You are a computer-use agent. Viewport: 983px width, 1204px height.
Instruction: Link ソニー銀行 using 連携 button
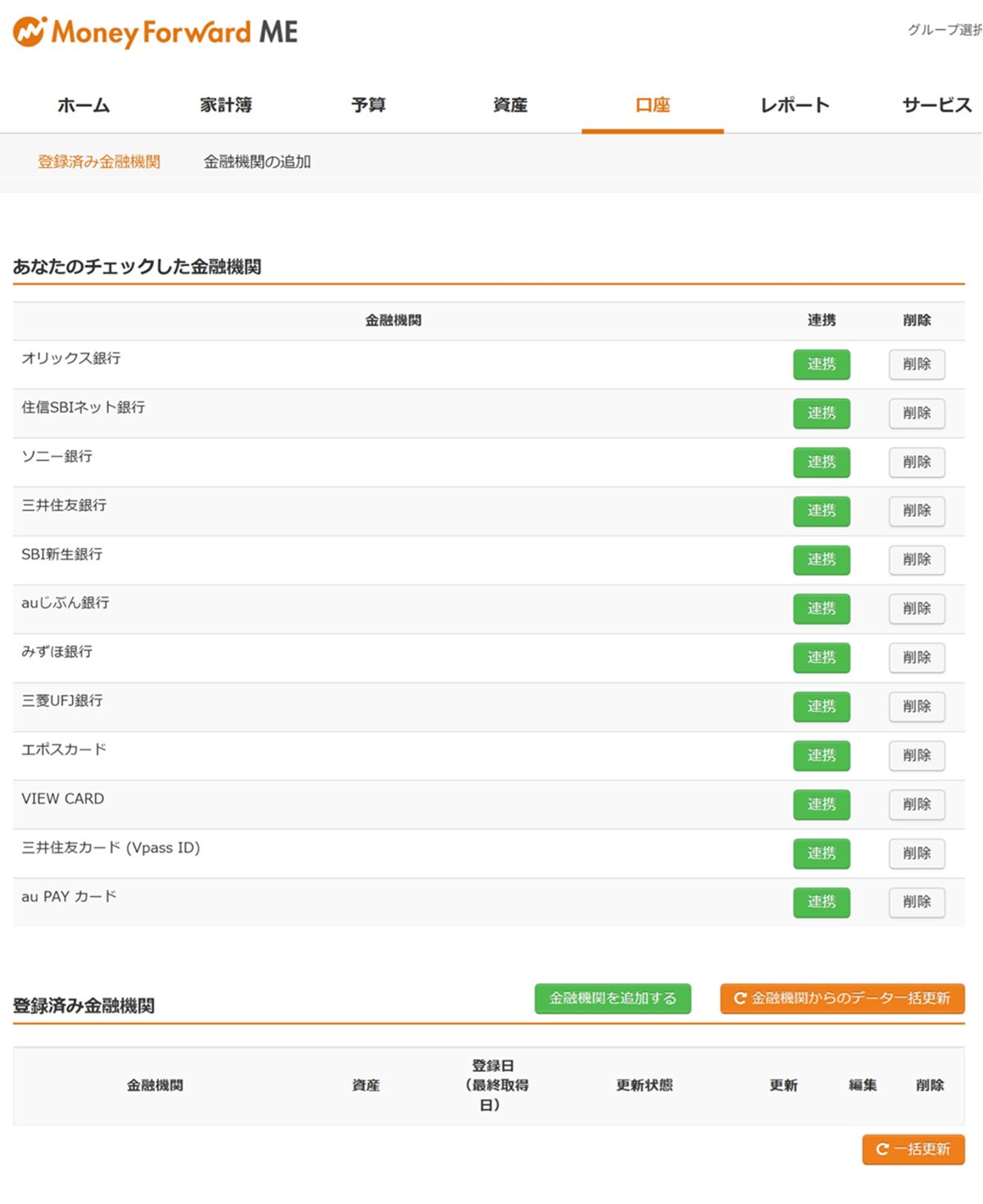[821, 462]
